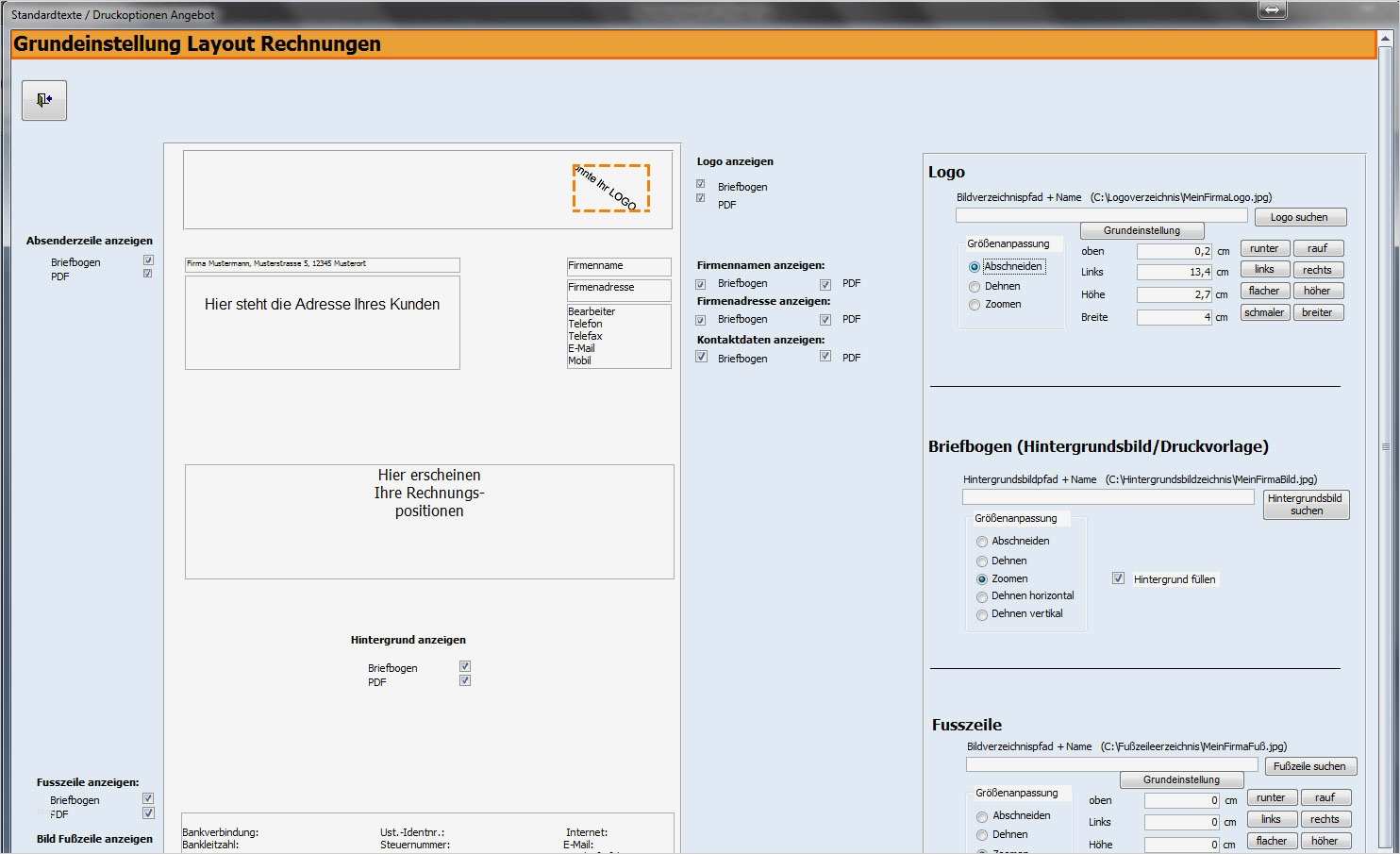Click 'Hintergrundsbild suchen' for Briefbogen
The height and width of the screenshot is (854, 1400).
point(1306,504)
